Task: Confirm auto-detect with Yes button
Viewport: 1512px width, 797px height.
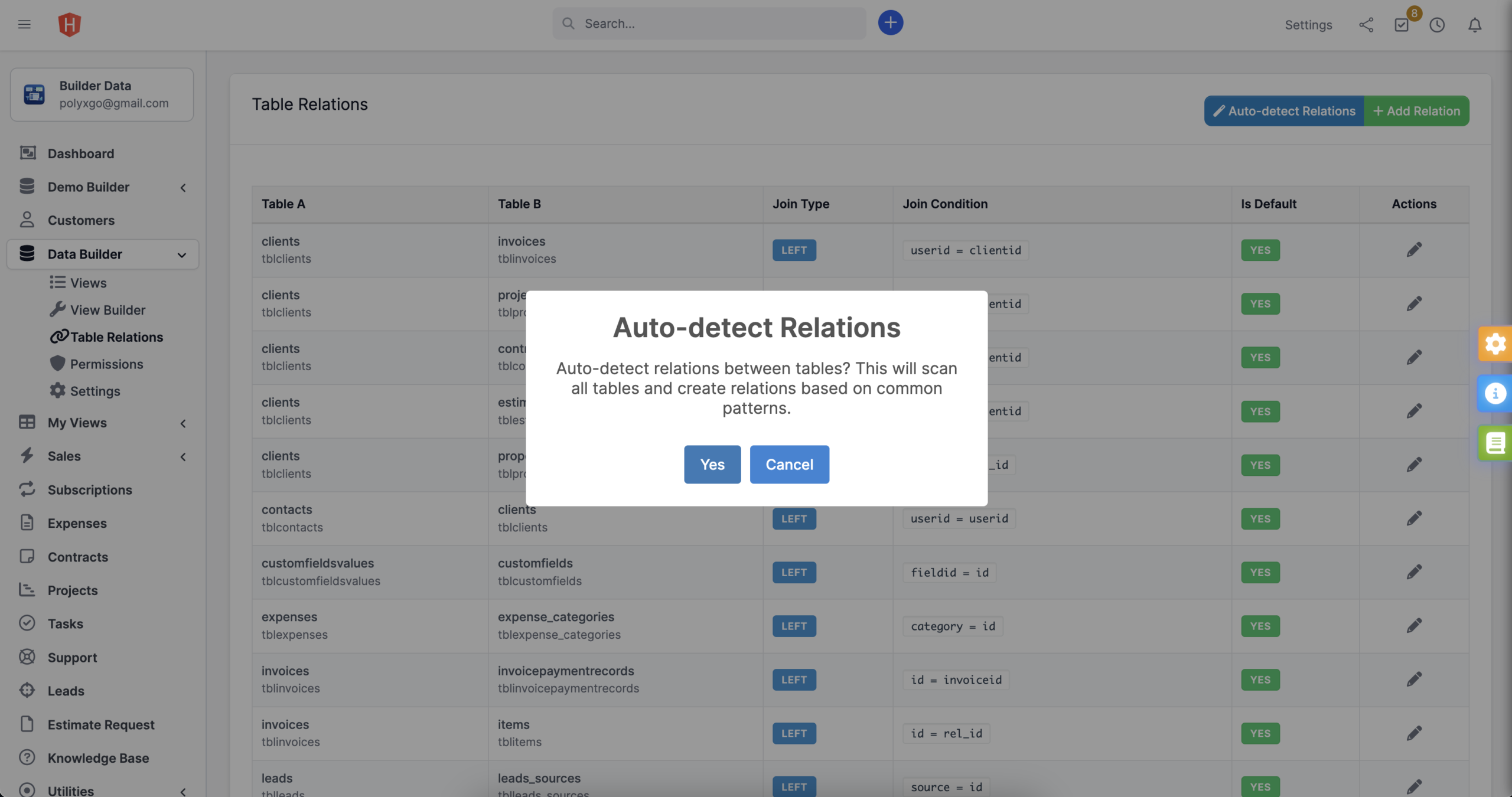Action: point(712,465)
